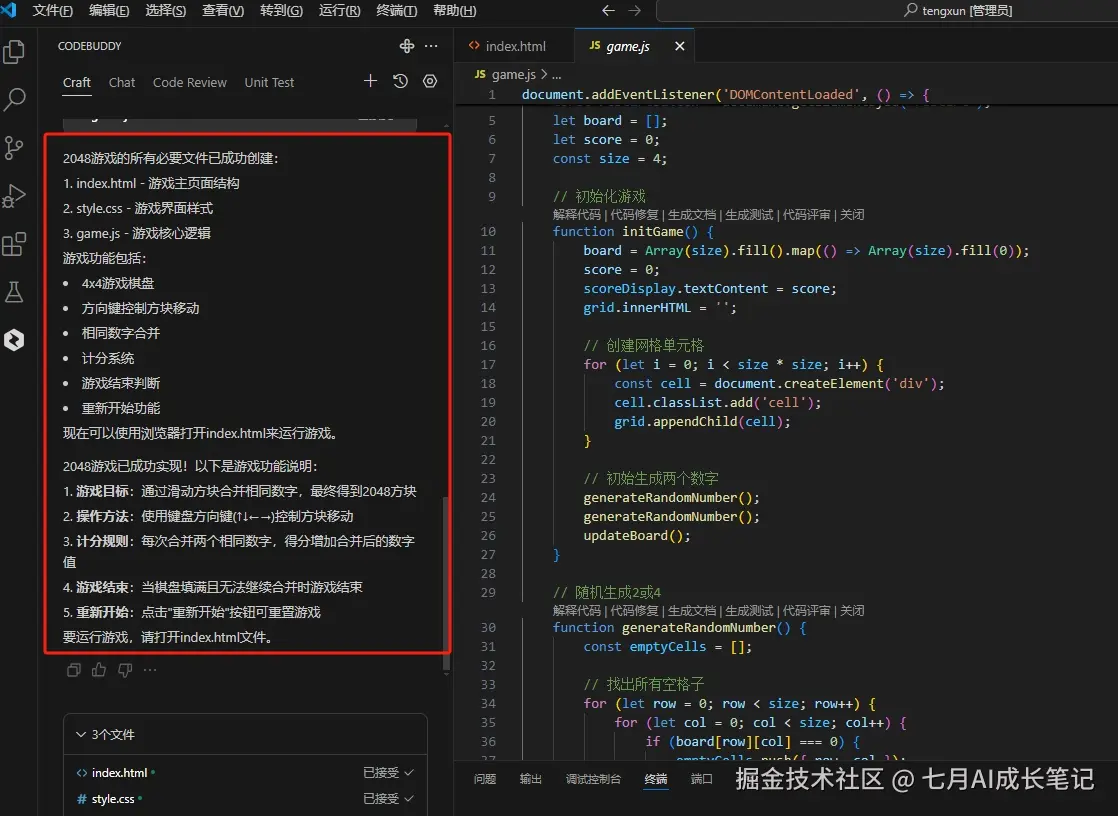Close the game.js editor tab
The height and width of the screenshot is (816, 1118).
tap(679, 46)
